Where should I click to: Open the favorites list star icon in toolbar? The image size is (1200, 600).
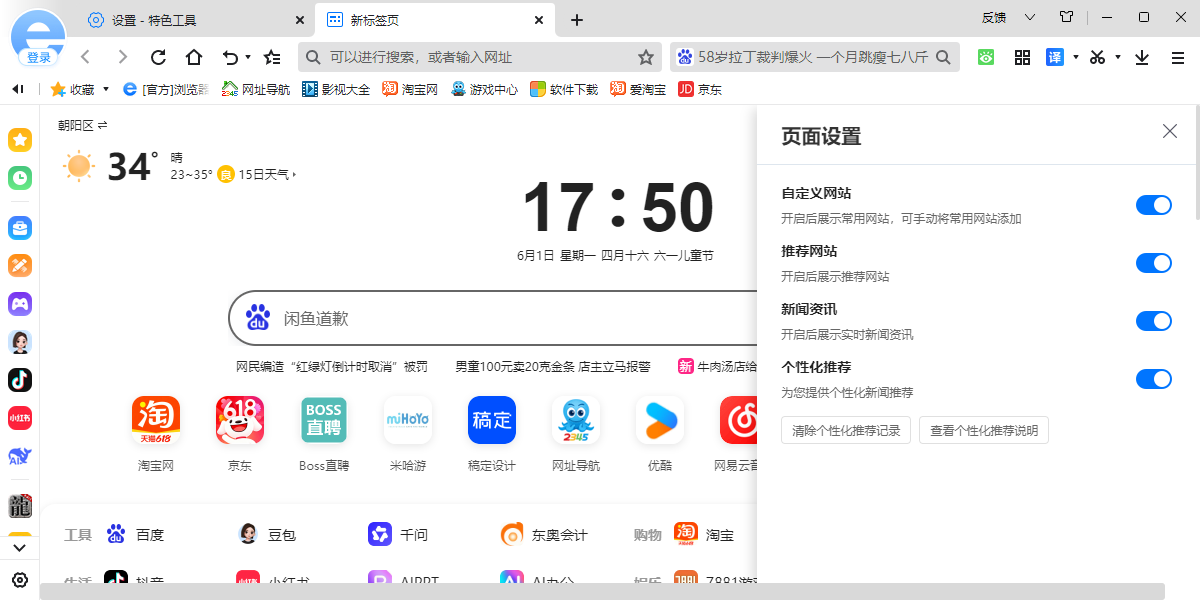tap(272, 57)
